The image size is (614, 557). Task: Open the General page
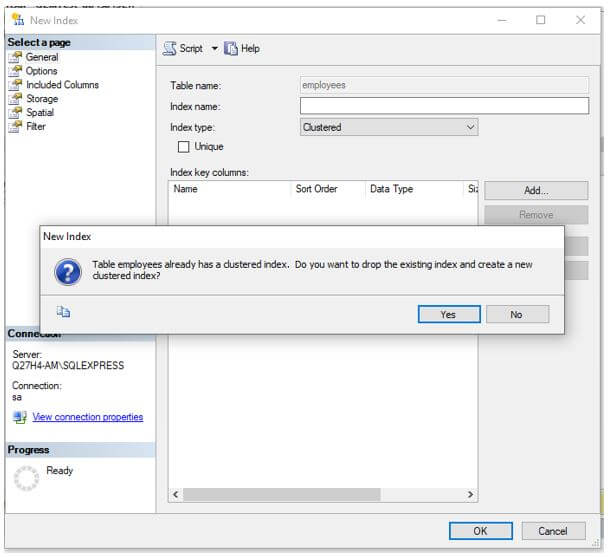42,57
